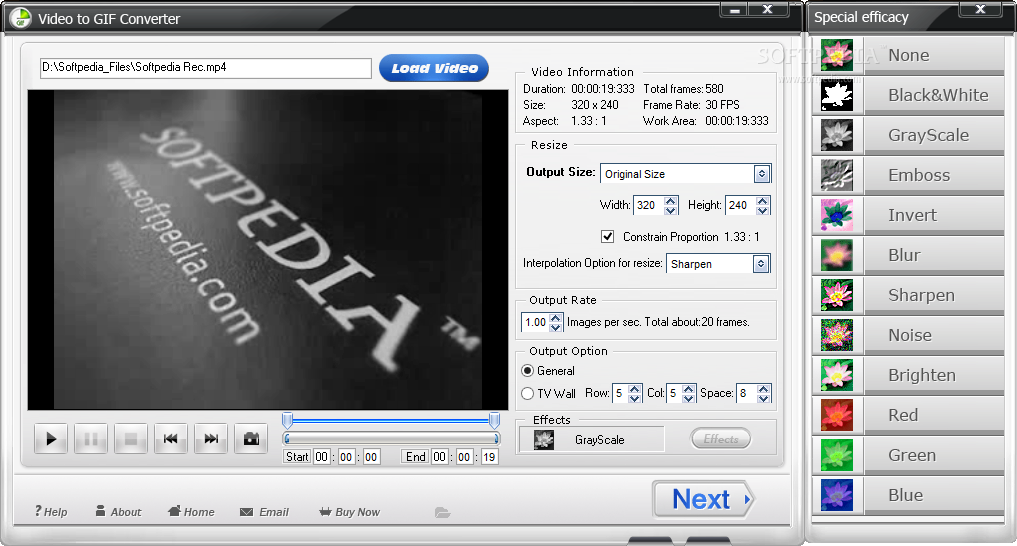The width and height of the screenshot is (1017, 546).
Task: Click the app logo in the title bar
Action: tap(21, 18)
